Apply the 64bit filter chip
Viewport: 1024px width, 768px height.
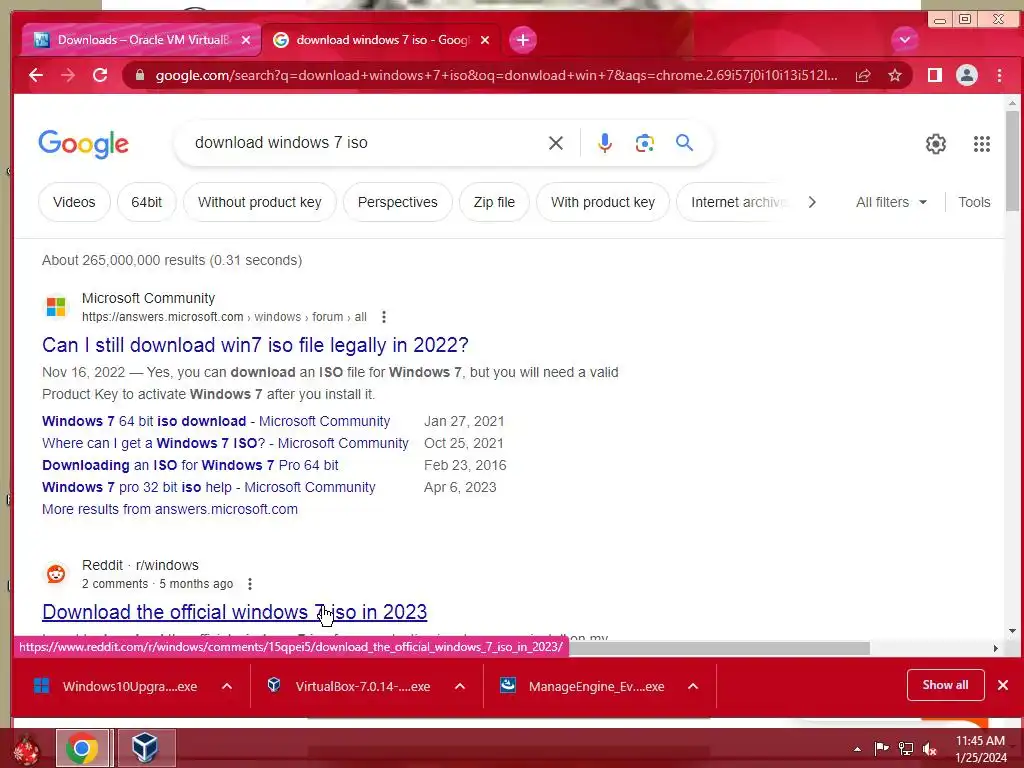[x=146, y=202]
